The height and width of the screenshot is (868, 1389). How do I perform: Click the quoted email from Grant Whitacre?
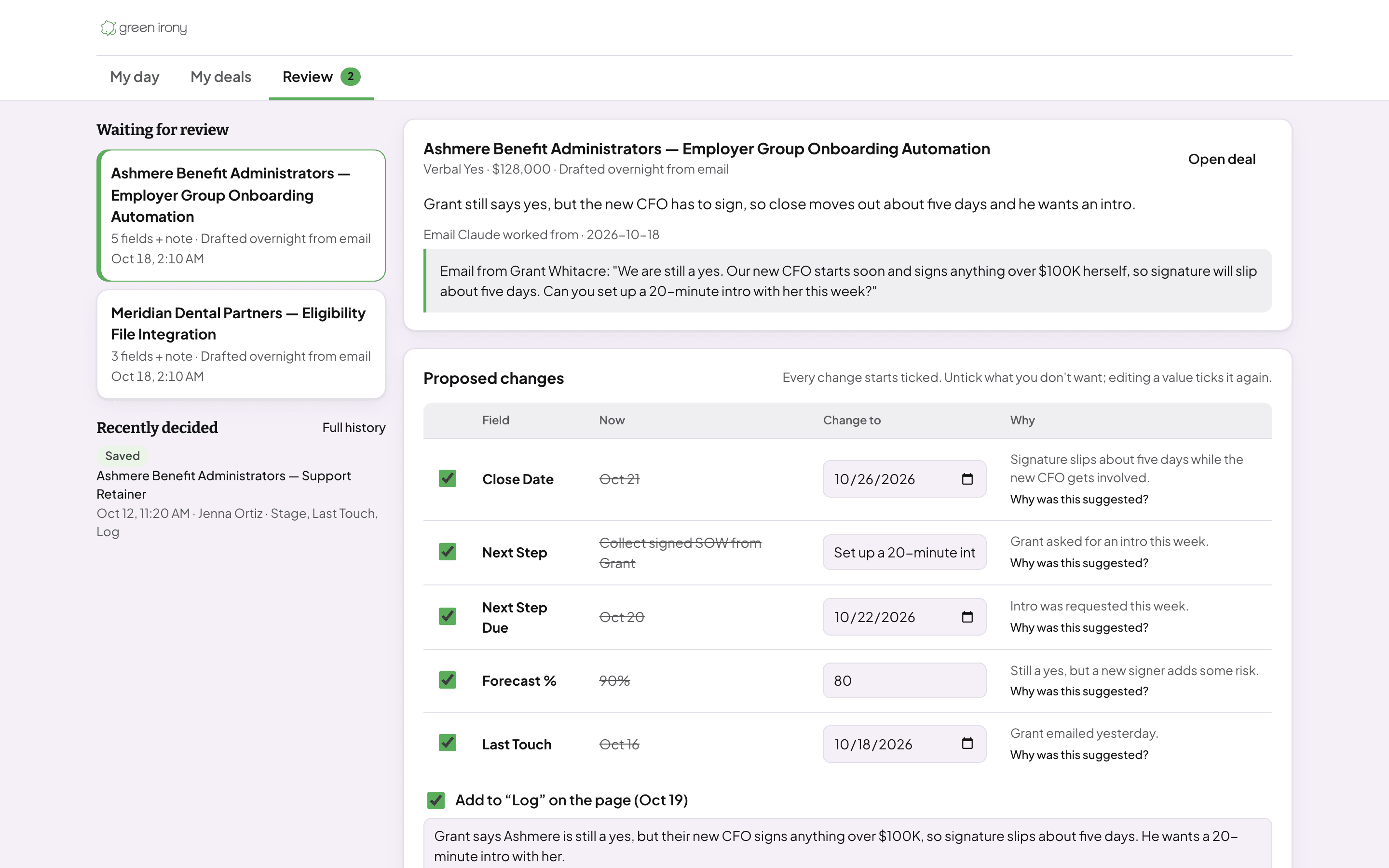point(848,281)
